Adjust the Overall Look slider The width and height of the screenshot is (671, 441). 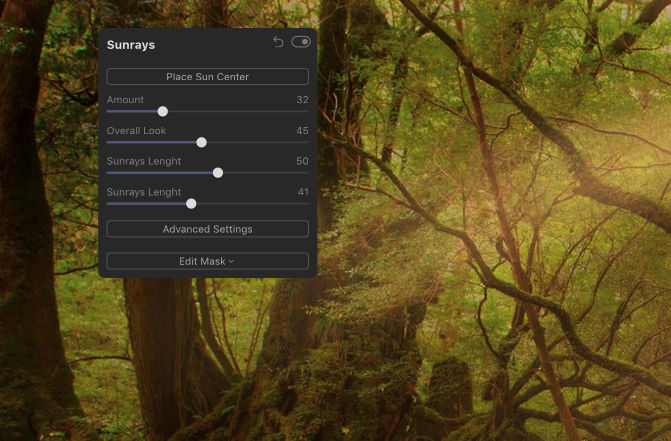click(x=202, y=142)
